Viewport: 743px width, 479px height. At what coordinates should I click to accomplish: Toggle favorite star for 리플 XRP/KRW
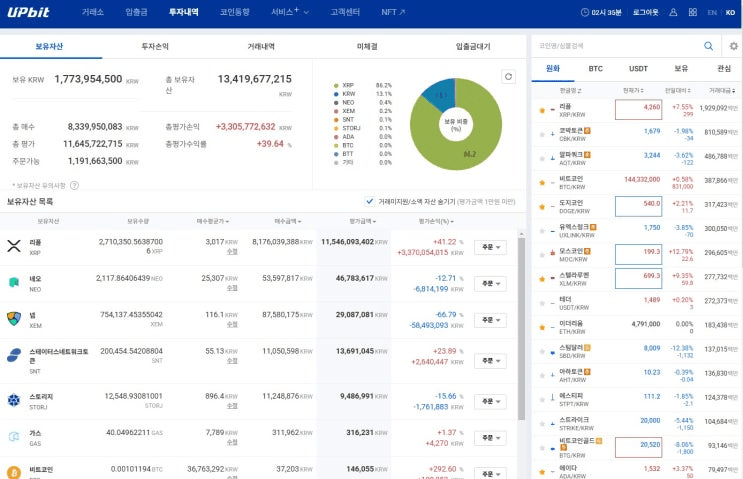click(542, 110)
